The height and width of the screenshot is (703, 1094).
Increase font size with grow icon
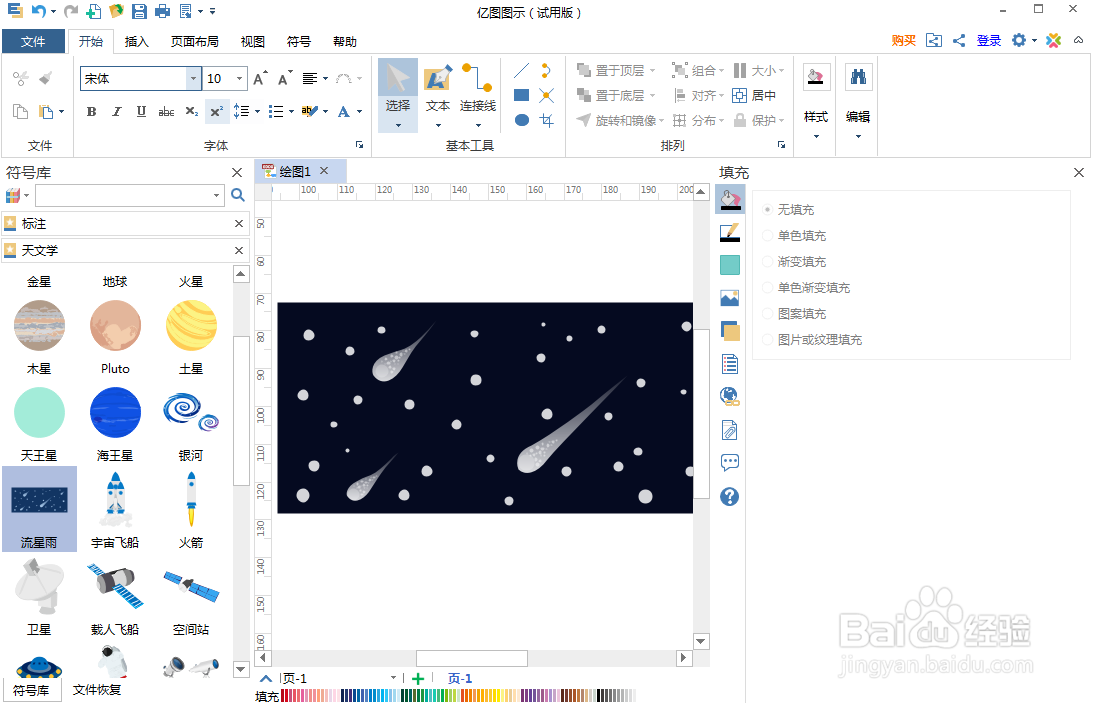(260, 79)
